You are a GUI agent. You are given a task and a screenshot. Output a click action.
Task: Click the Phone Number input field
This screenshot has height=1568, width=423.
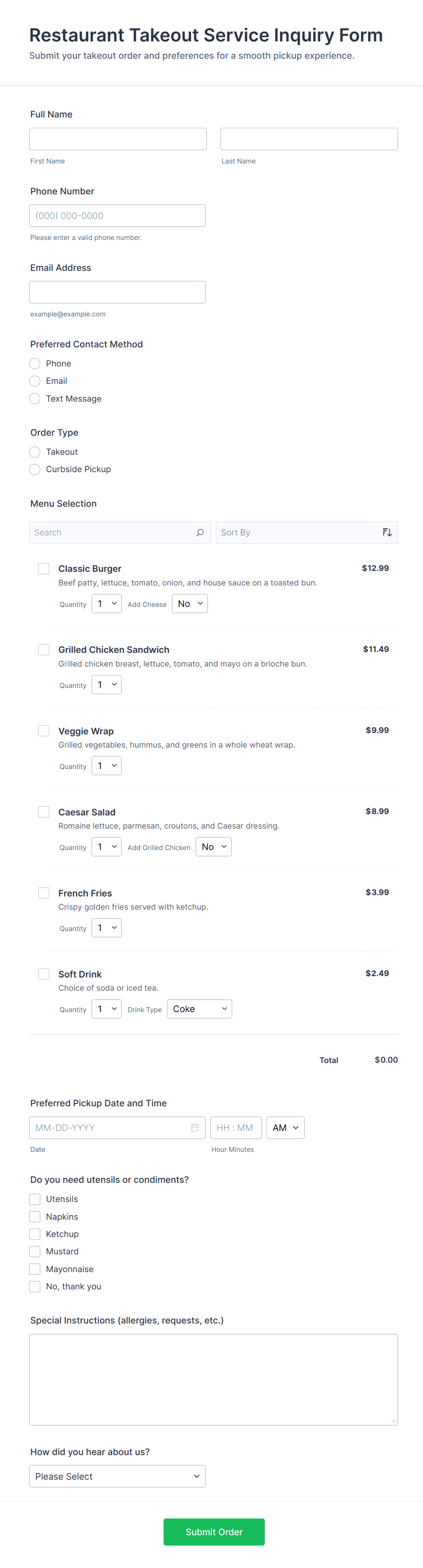click(x=117, y=215)
